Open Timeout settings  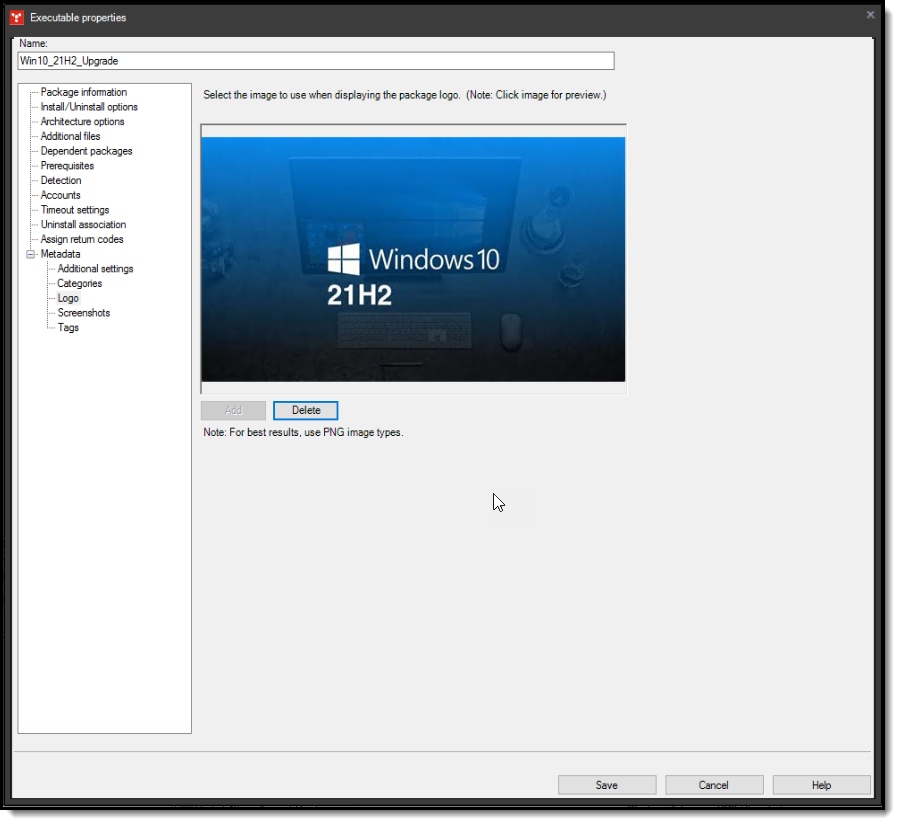[73, 209]
